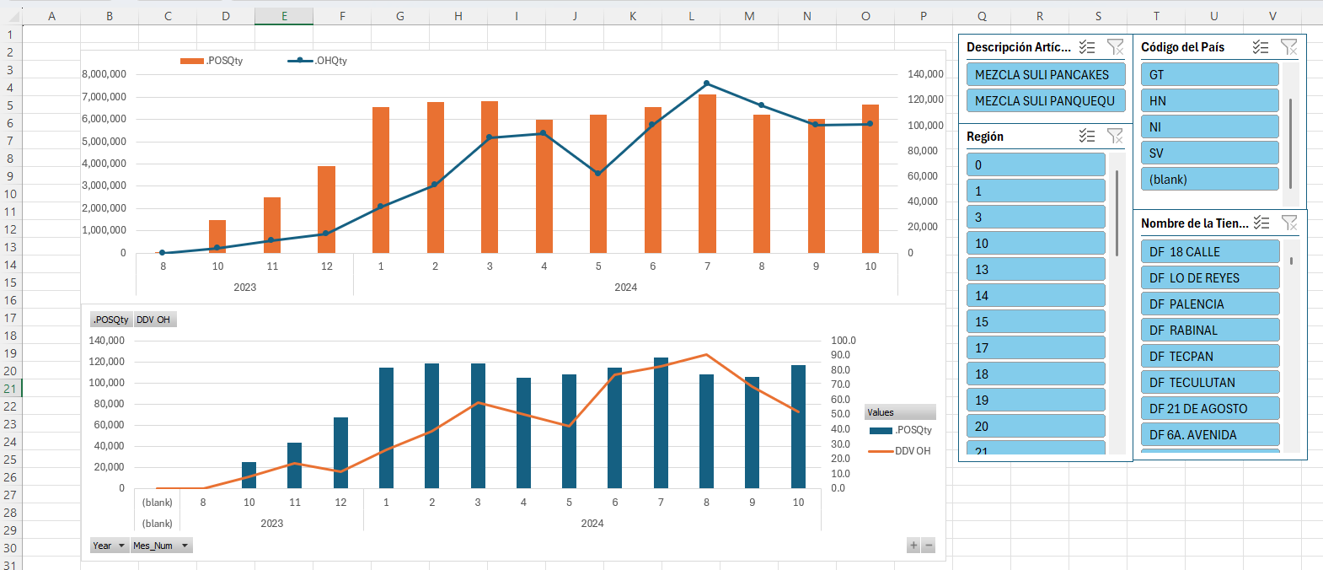Open the Mes_Num field dropdown
The height and width of the screenshot is (570, 1323).
162,546
